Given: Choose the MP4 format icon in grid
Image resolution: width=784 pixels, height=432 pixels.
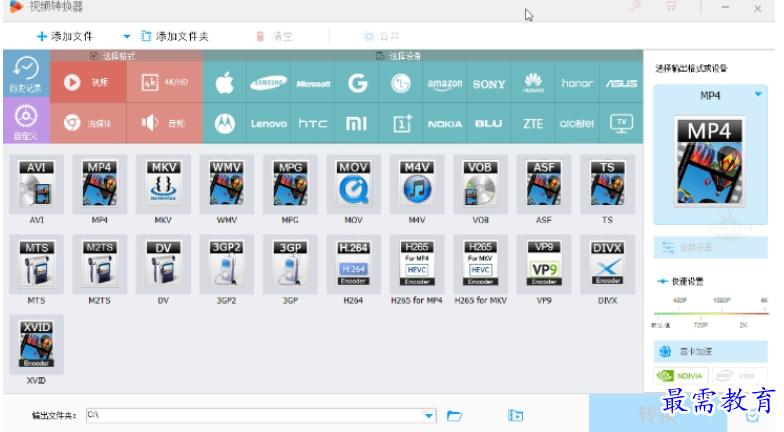Looking at the screenshot, I should pos(100,184).
